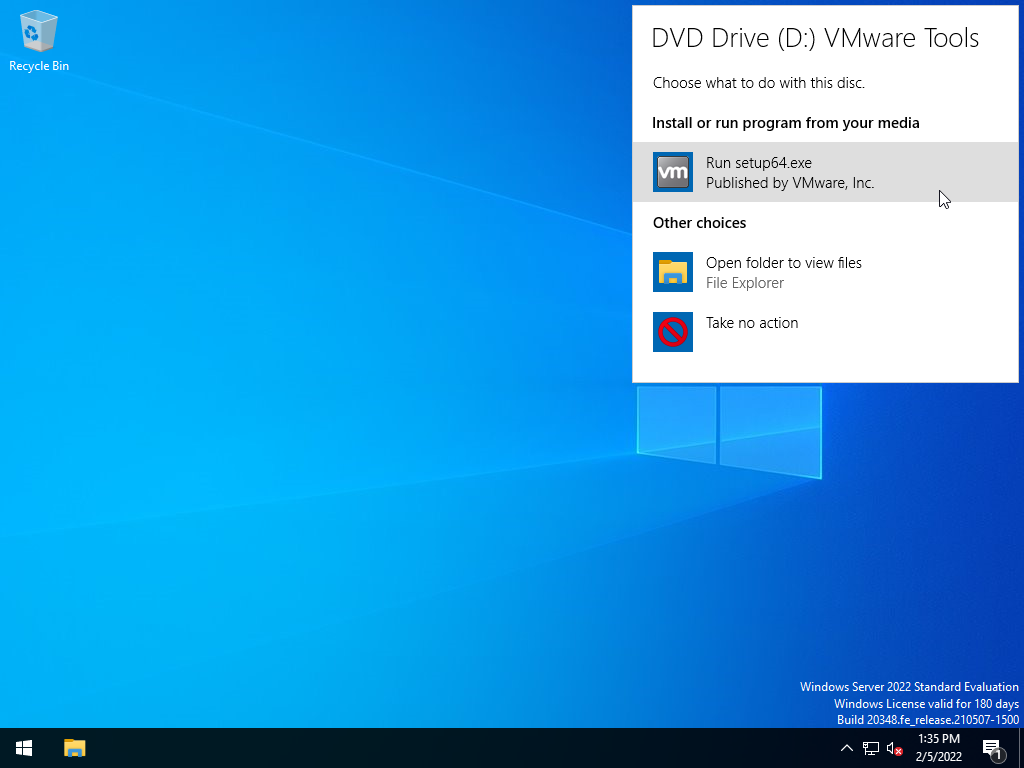Run setup64.exe from VMware media
This screenshot has height=768, width=1024.
[x=825, y=172]
